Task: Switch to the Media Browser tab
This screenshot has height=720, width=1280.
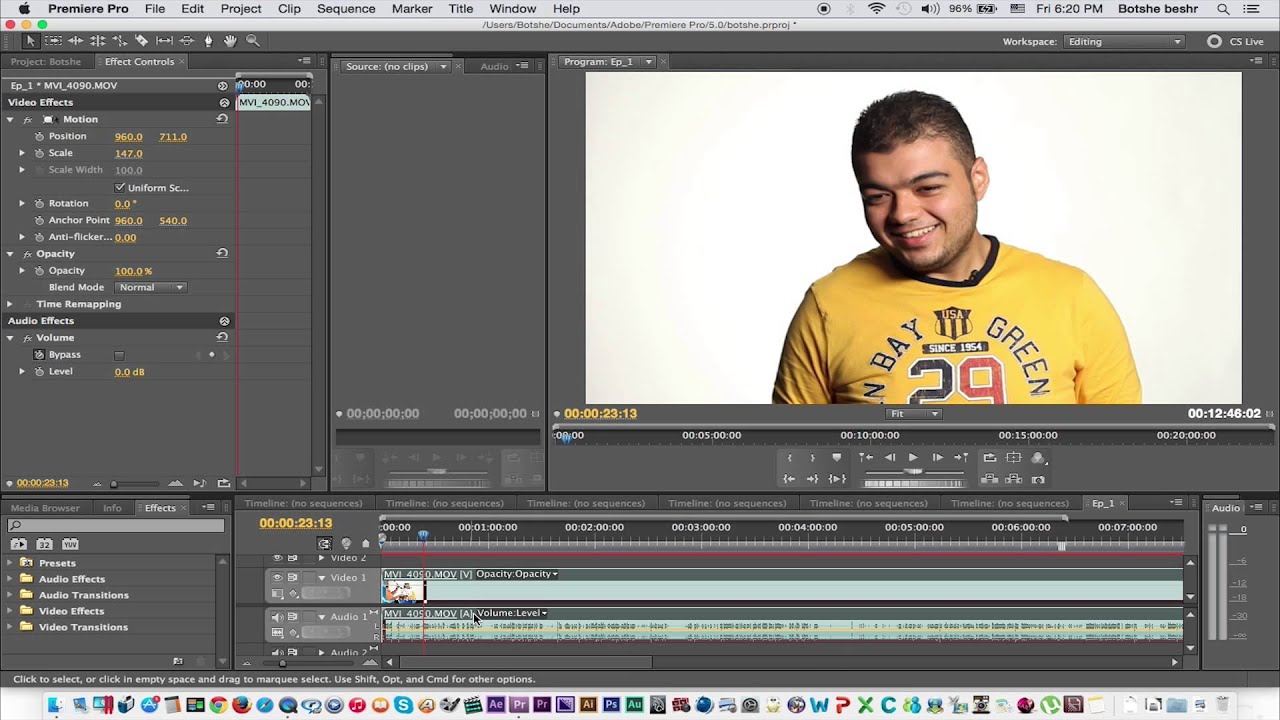Action: click(45, 508)
